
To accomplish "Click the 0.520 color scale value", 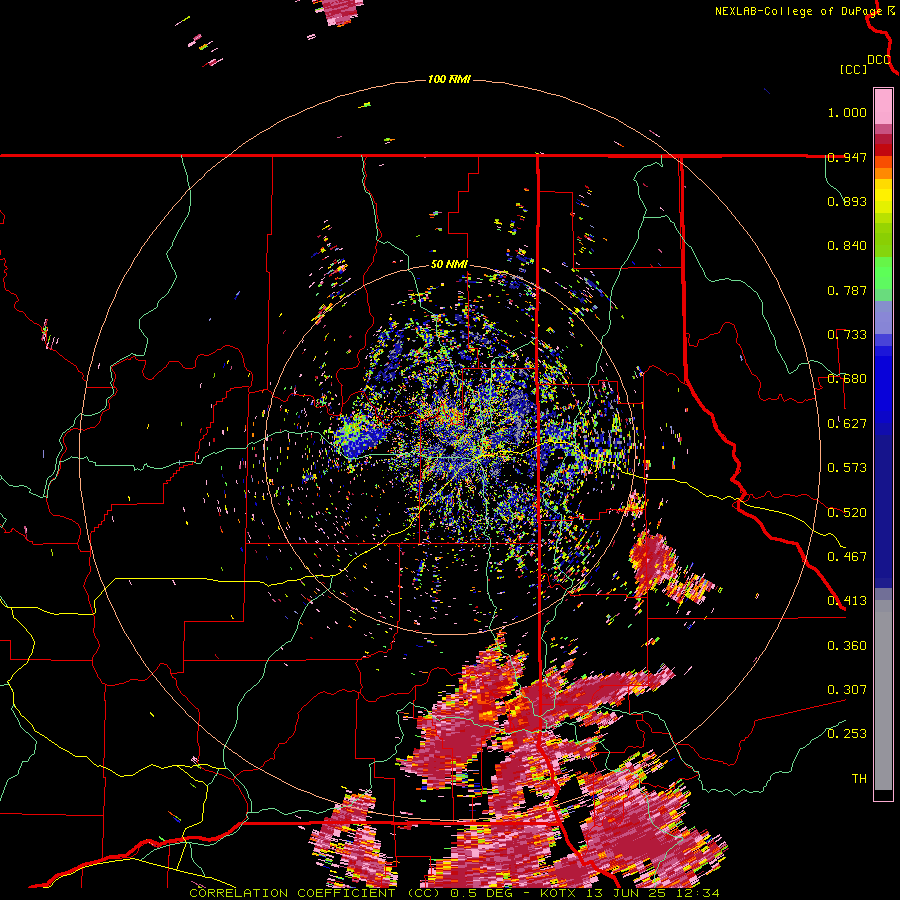I will [847, 513].
